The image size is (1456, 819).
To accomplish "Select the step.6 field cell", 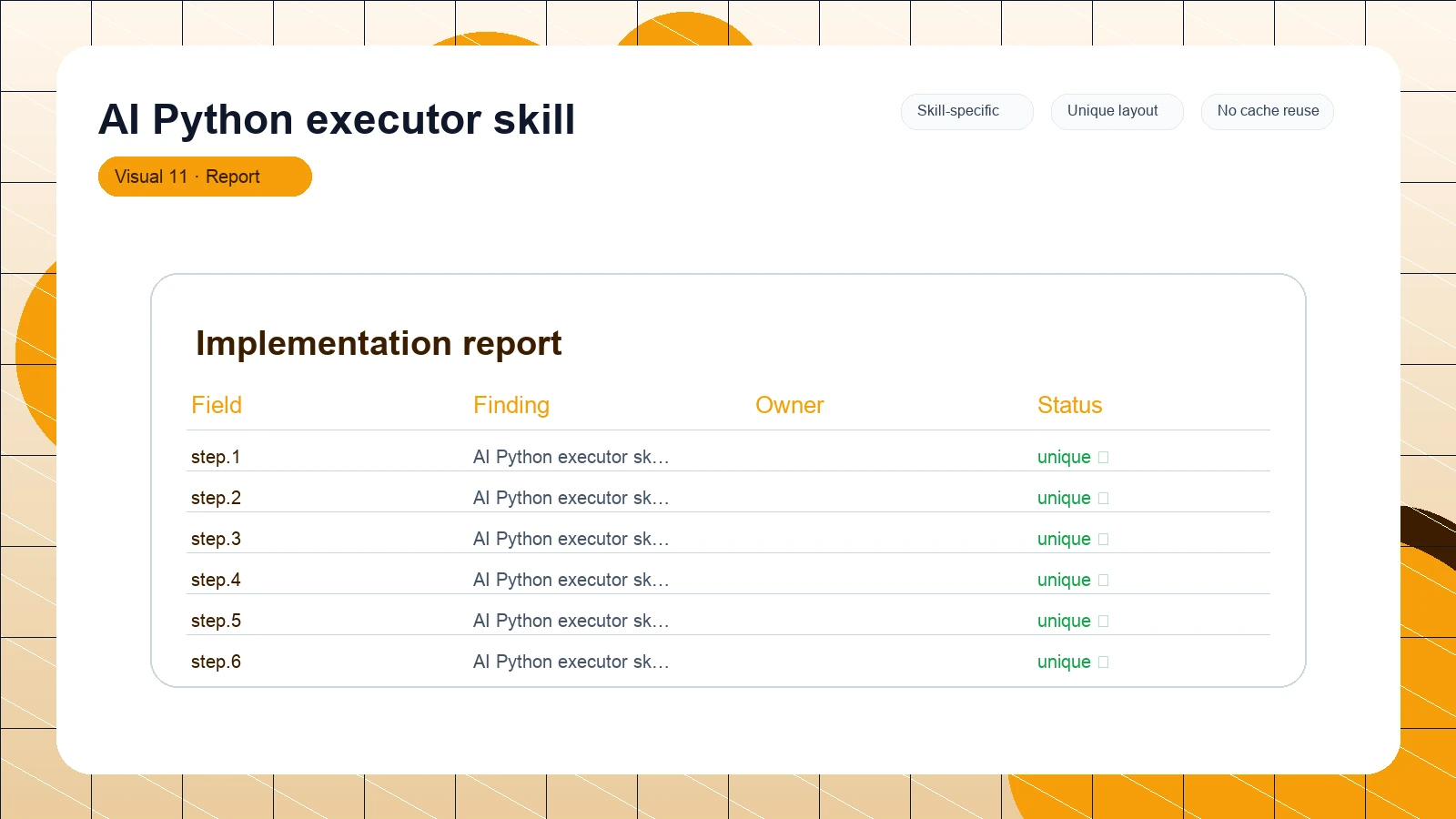I will [216, 662].
